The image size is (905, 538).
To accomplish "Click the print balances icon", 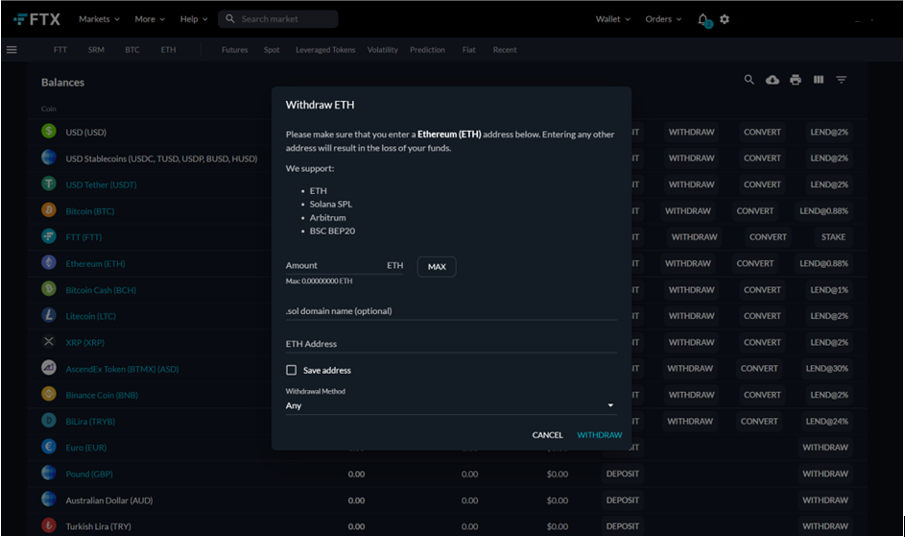I will tap(796, 80).
